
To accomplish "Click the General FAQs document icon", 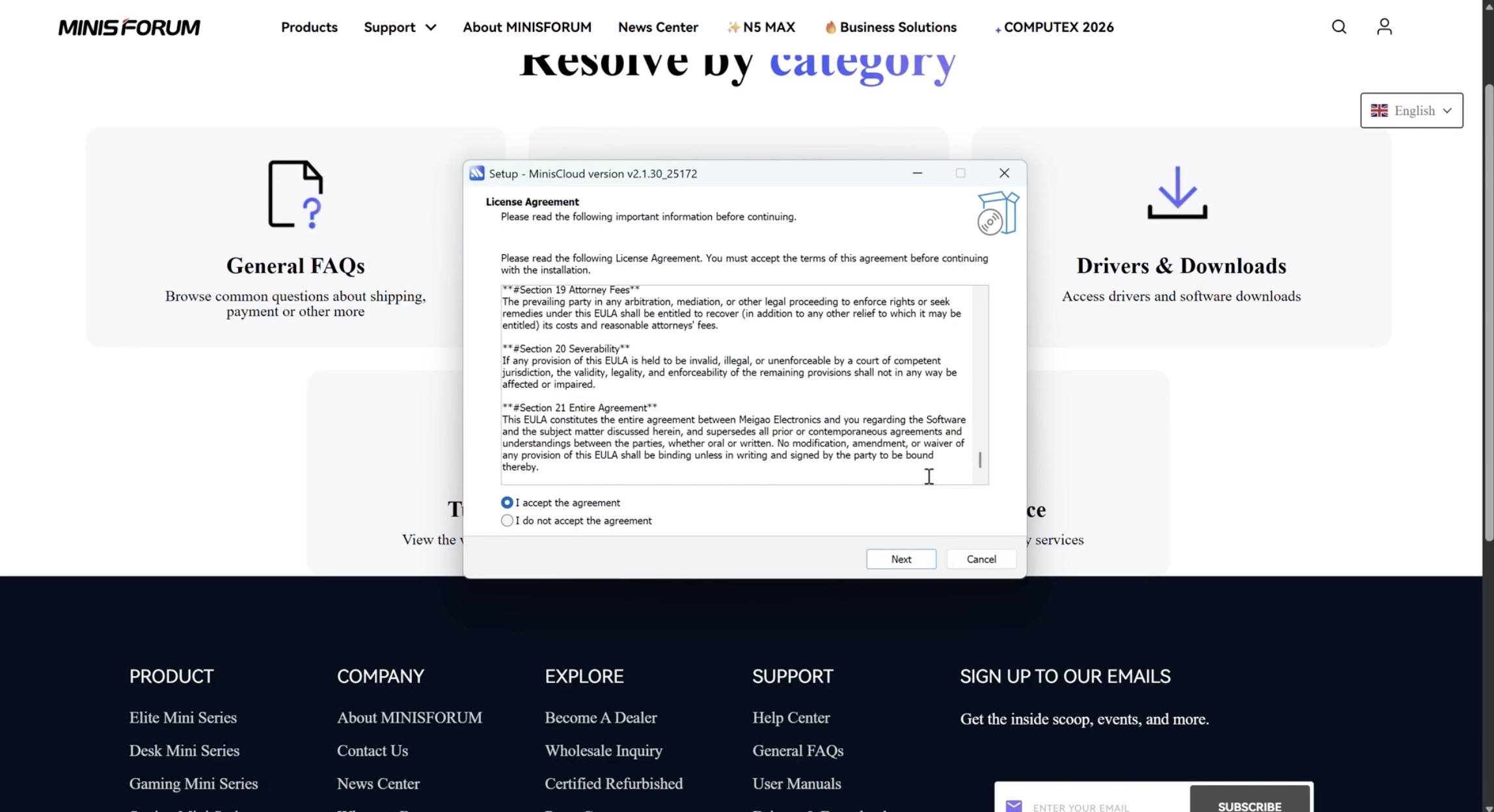I will pos(296,195).
